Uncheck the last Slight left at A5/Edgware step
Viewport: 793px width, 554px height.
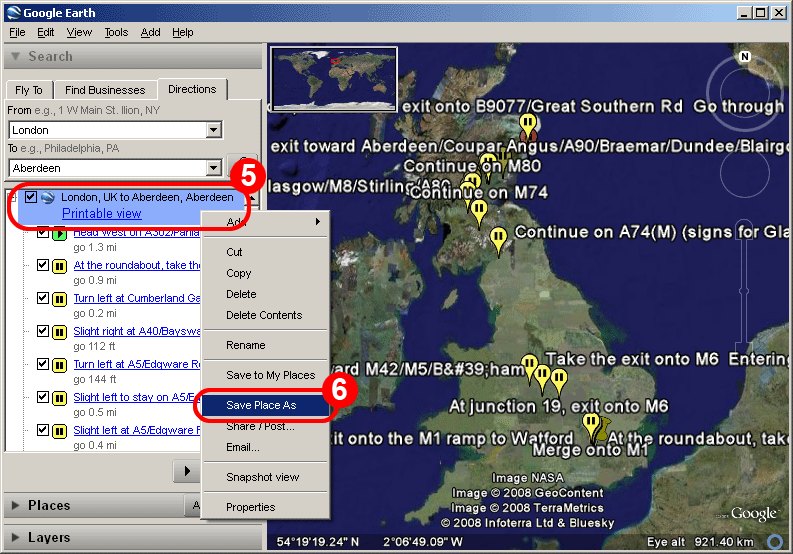43,430
